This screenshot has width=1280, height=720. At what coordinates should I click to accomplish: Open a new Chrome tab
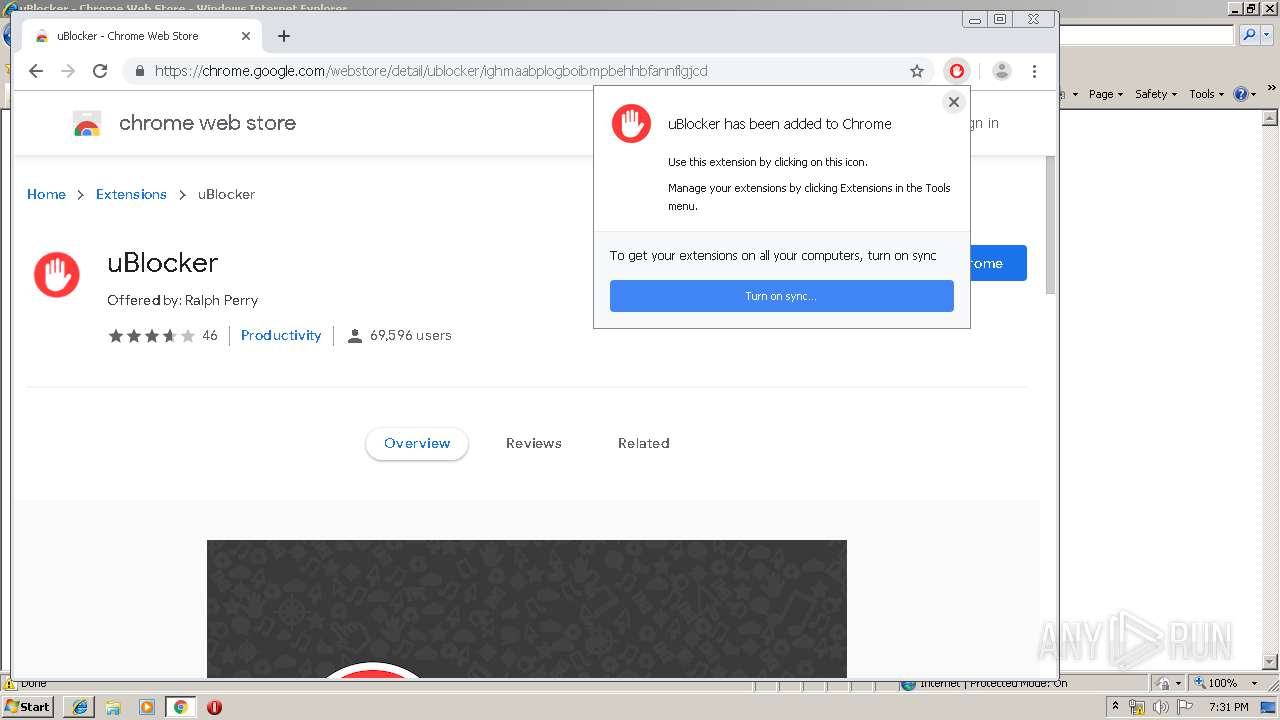284,36
